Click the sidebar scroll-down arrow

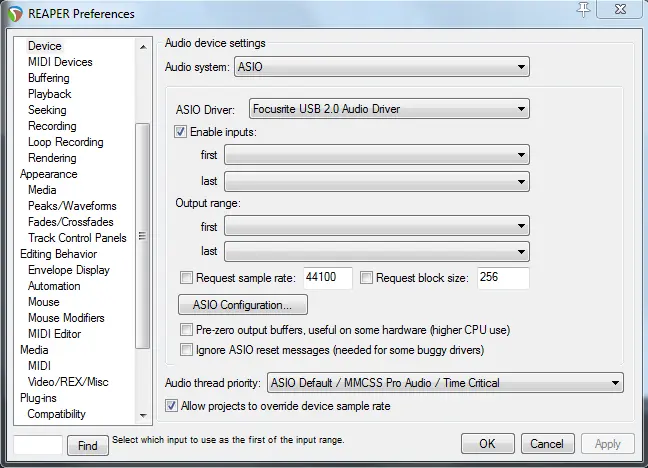click(143, 415)
